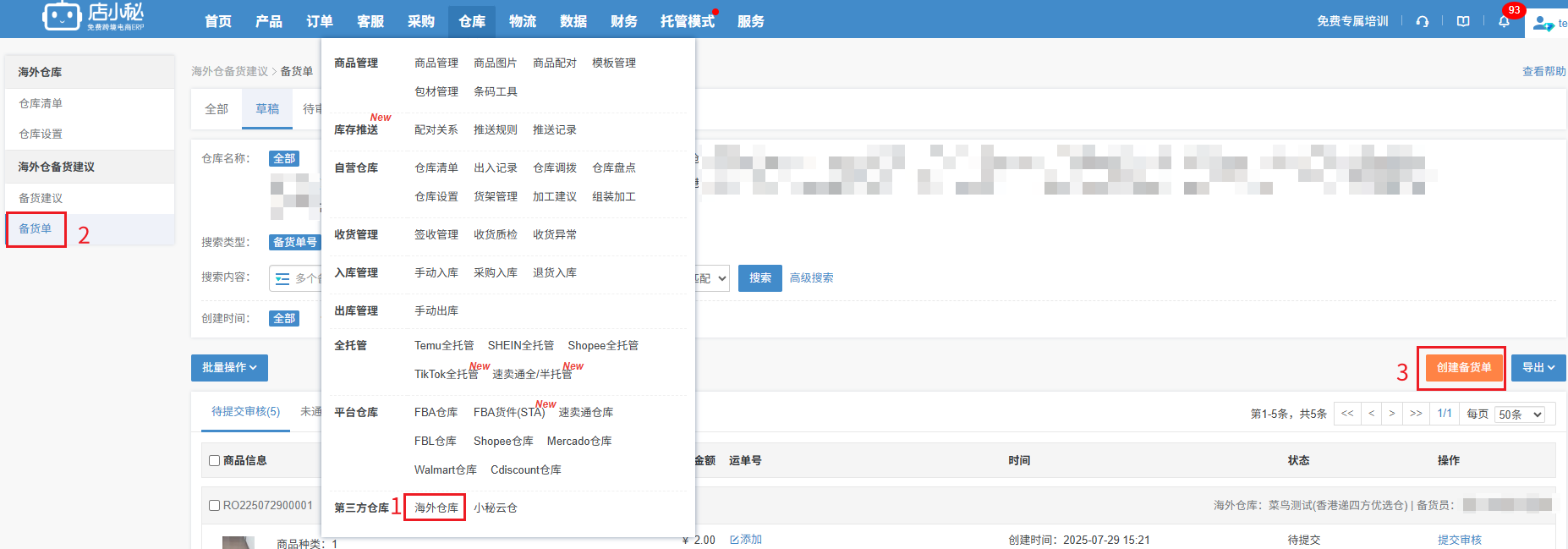The width and height of the screenshot is (1568, 549).
Task: Open the 托管模式 top menu
Action: (688, 21)
